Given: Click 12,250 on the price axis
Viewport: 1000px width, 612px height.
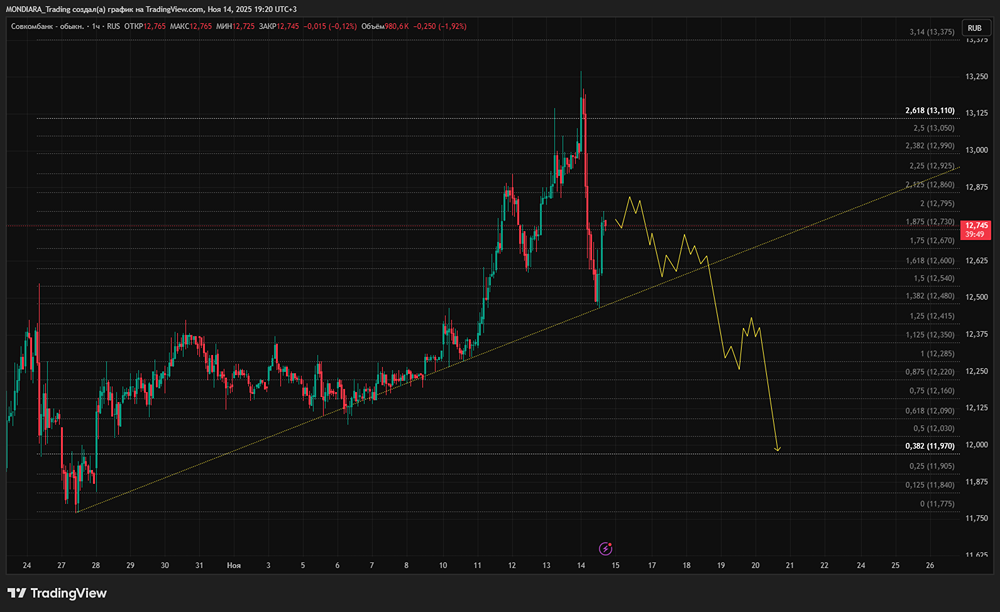Looking at the screenshot, I should coord(976,372).
